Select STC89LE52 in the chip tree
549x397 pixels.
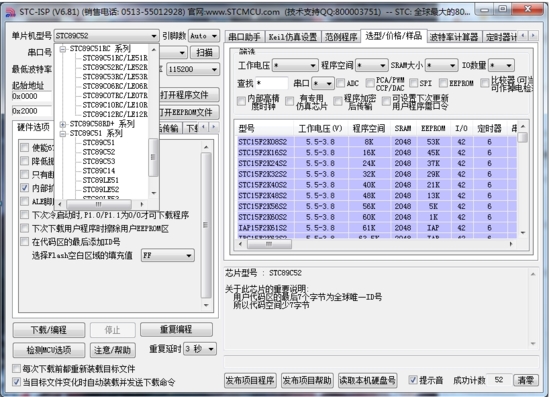(x=101, y=189)
